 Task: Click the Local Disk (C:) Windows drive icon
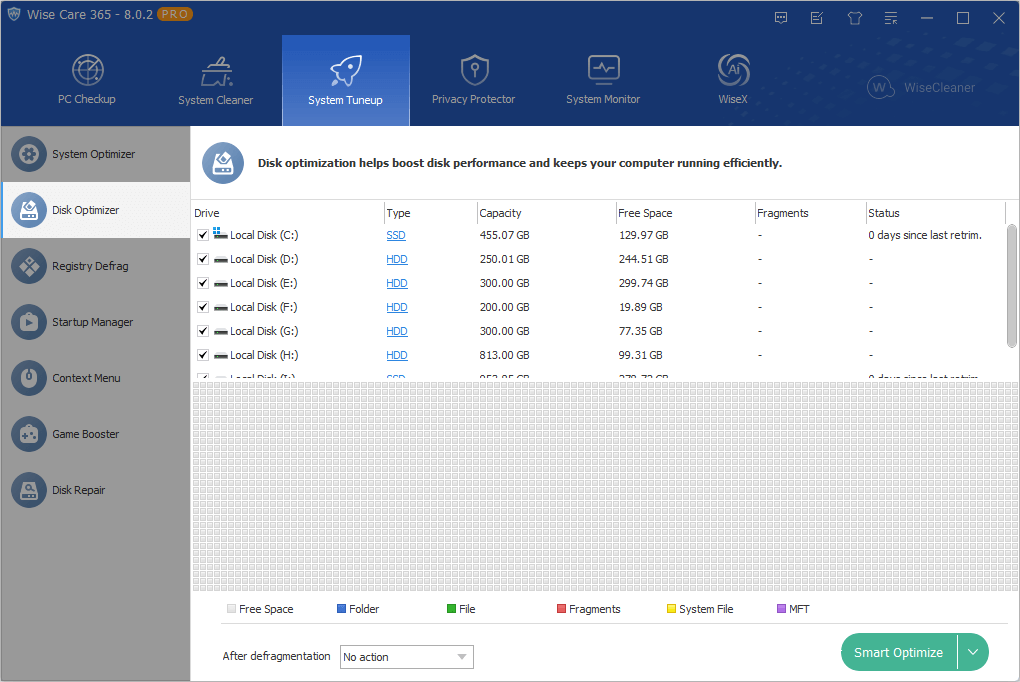pos(220,234)
